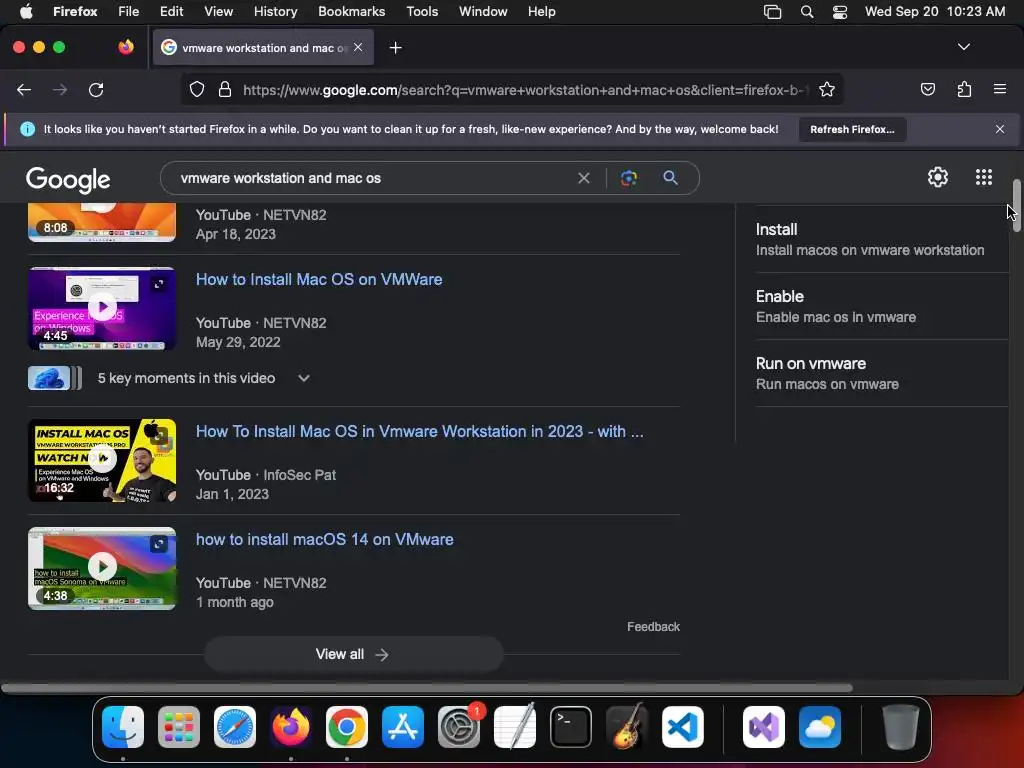Open Visual Studio purple dock icon
Screen dimensions: 1024x768
tap(764, 727)
